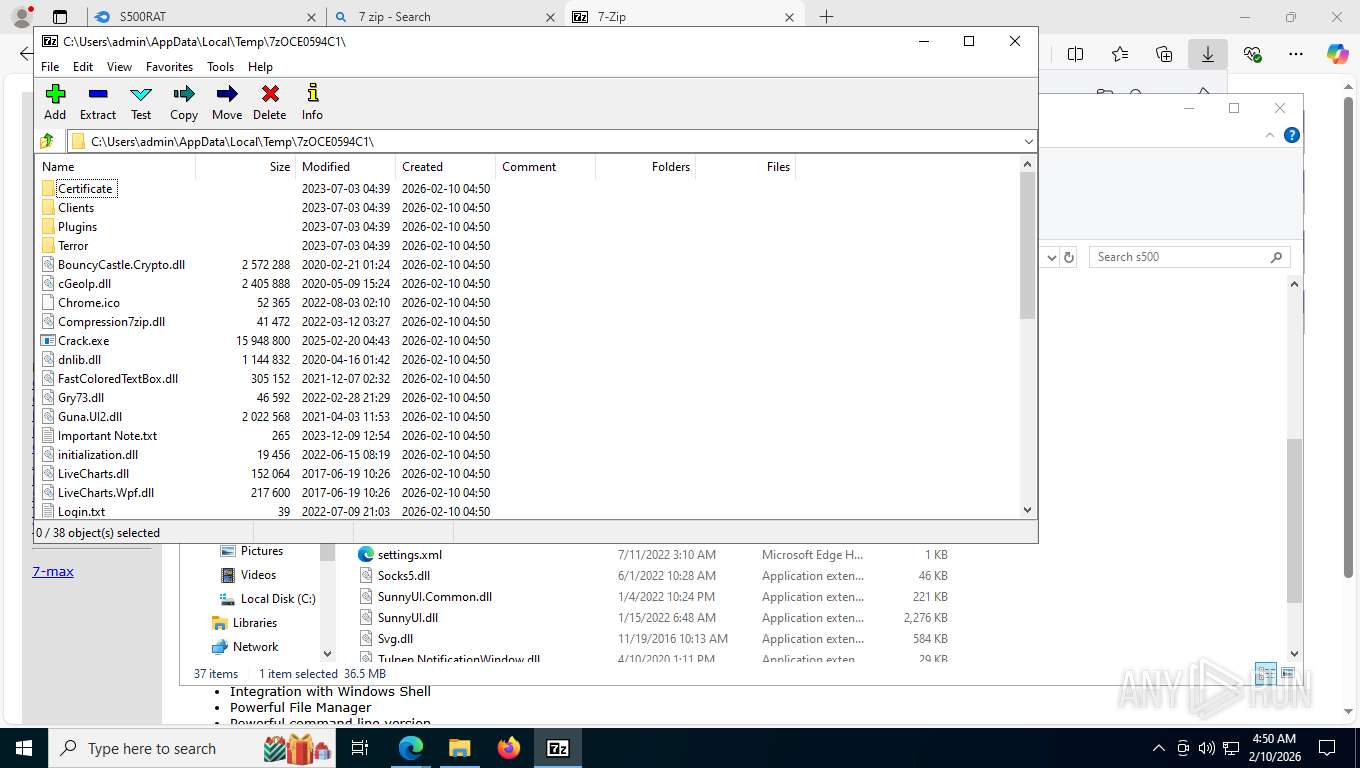Select settings.xml in File Explorer
Viewport: 1360px width, 768px height.
[x=400, y=555]
